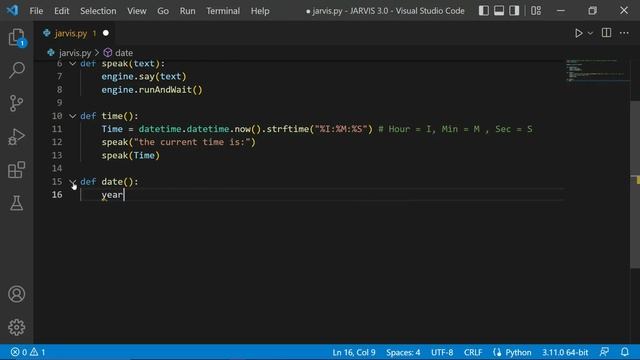Screen dimensions: 640x360
Task: Open the Manage gear menu
Action: tap(16, 327)
